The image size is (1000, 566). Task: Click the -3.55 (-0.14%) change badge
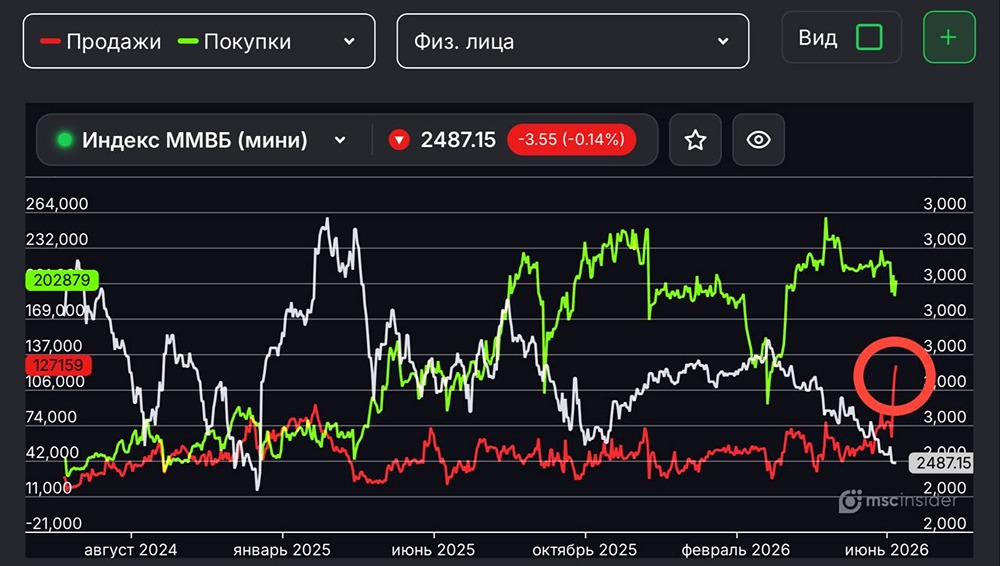(571, 140)
